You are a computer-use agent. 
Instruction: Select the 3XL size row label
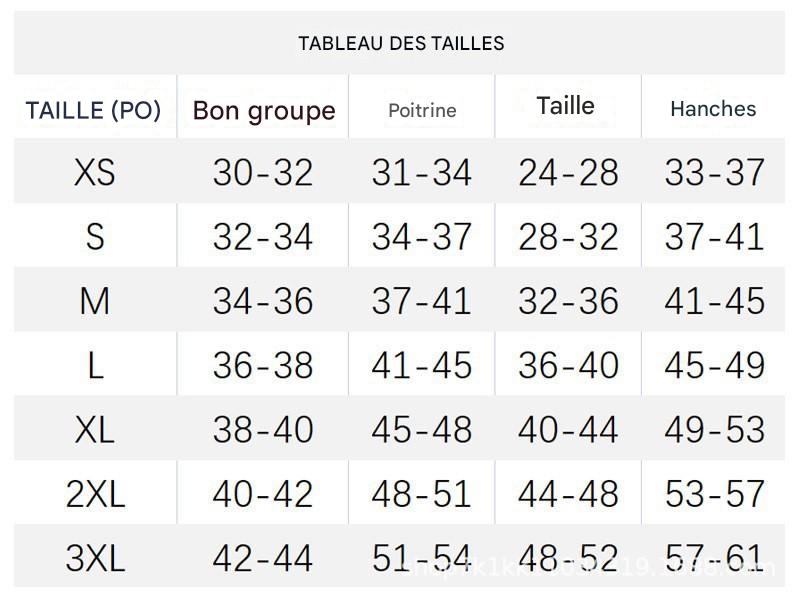[x=95, y=557]
